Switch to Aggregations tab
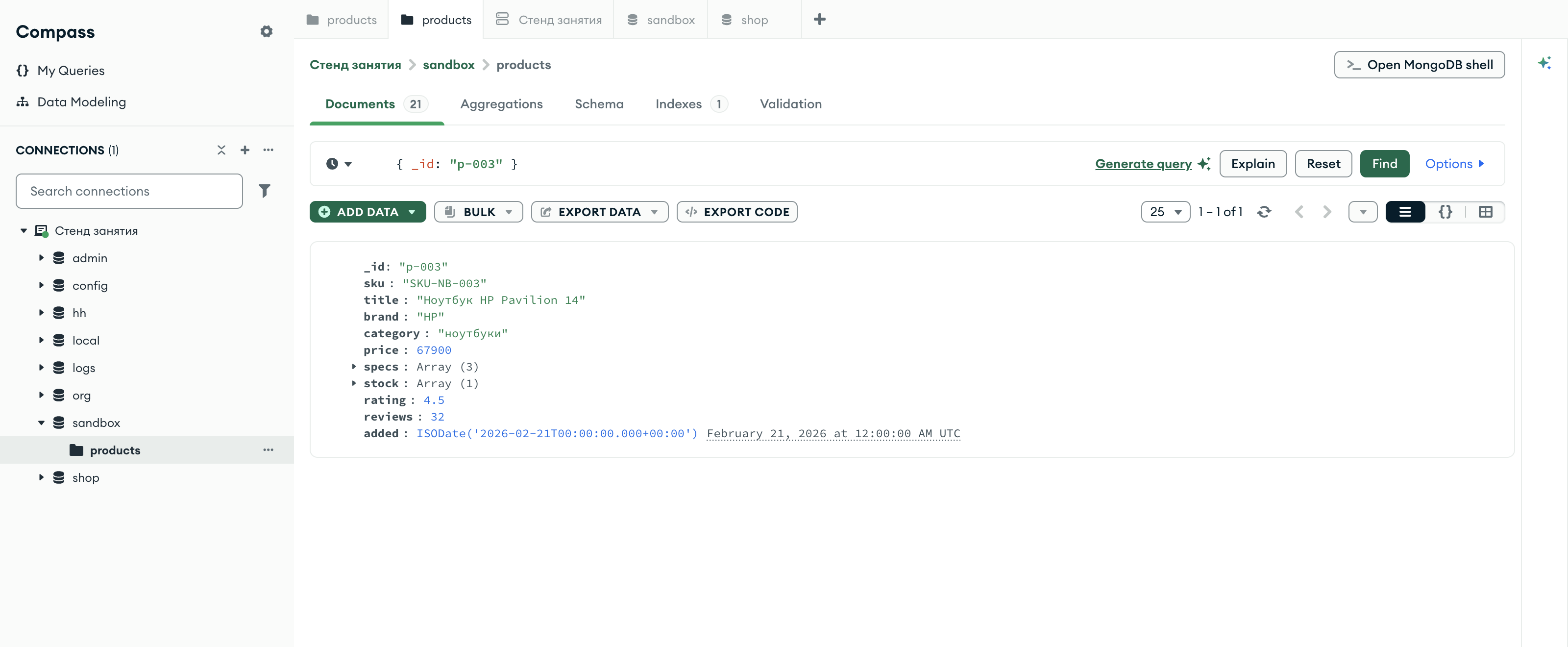Image resolution: width=1568 pixels, height=647 pixels. [x=502, y=104]
